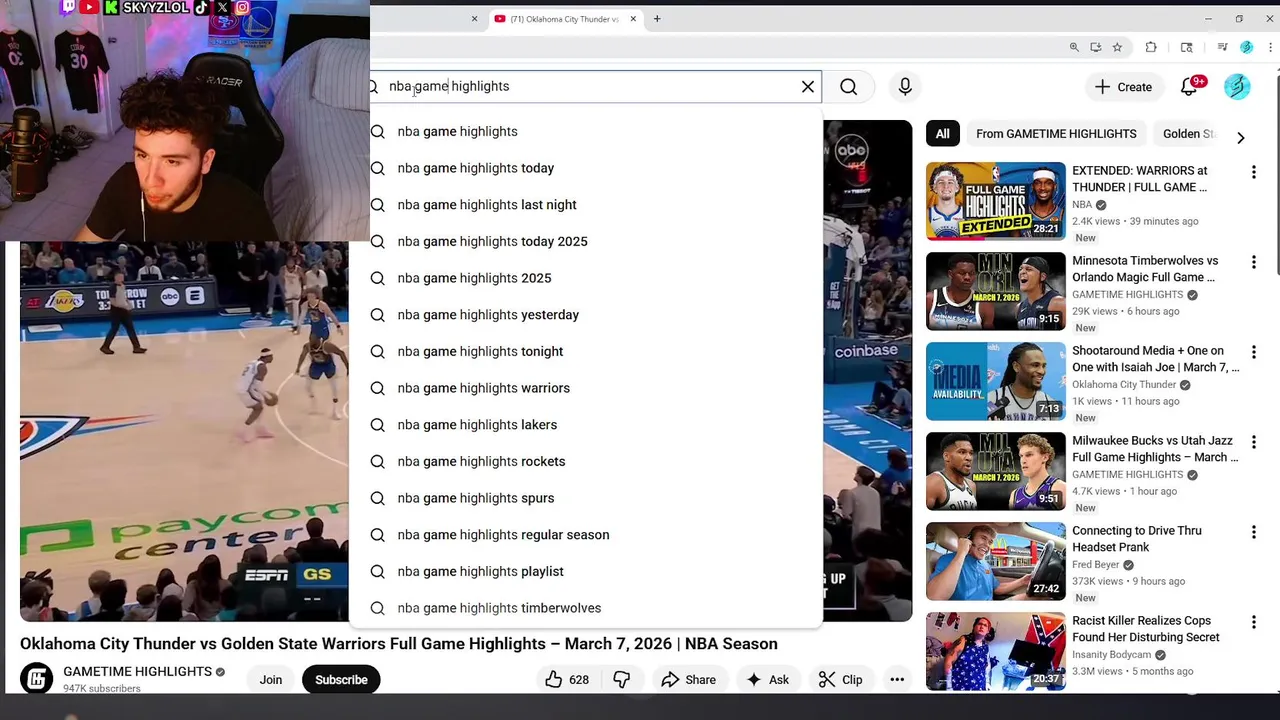Viewport: 1280px width, 720px height.
Task: Expand filter chips with right chevron
Action: pyautogui.click(x=1241, y=138)
